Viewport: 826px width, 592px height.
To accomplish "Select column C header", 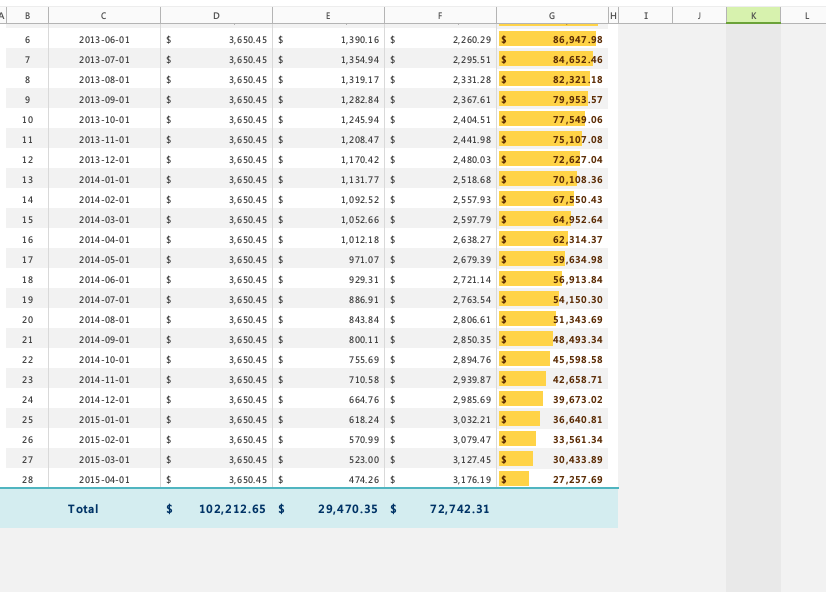I will (x=104, y=15).
